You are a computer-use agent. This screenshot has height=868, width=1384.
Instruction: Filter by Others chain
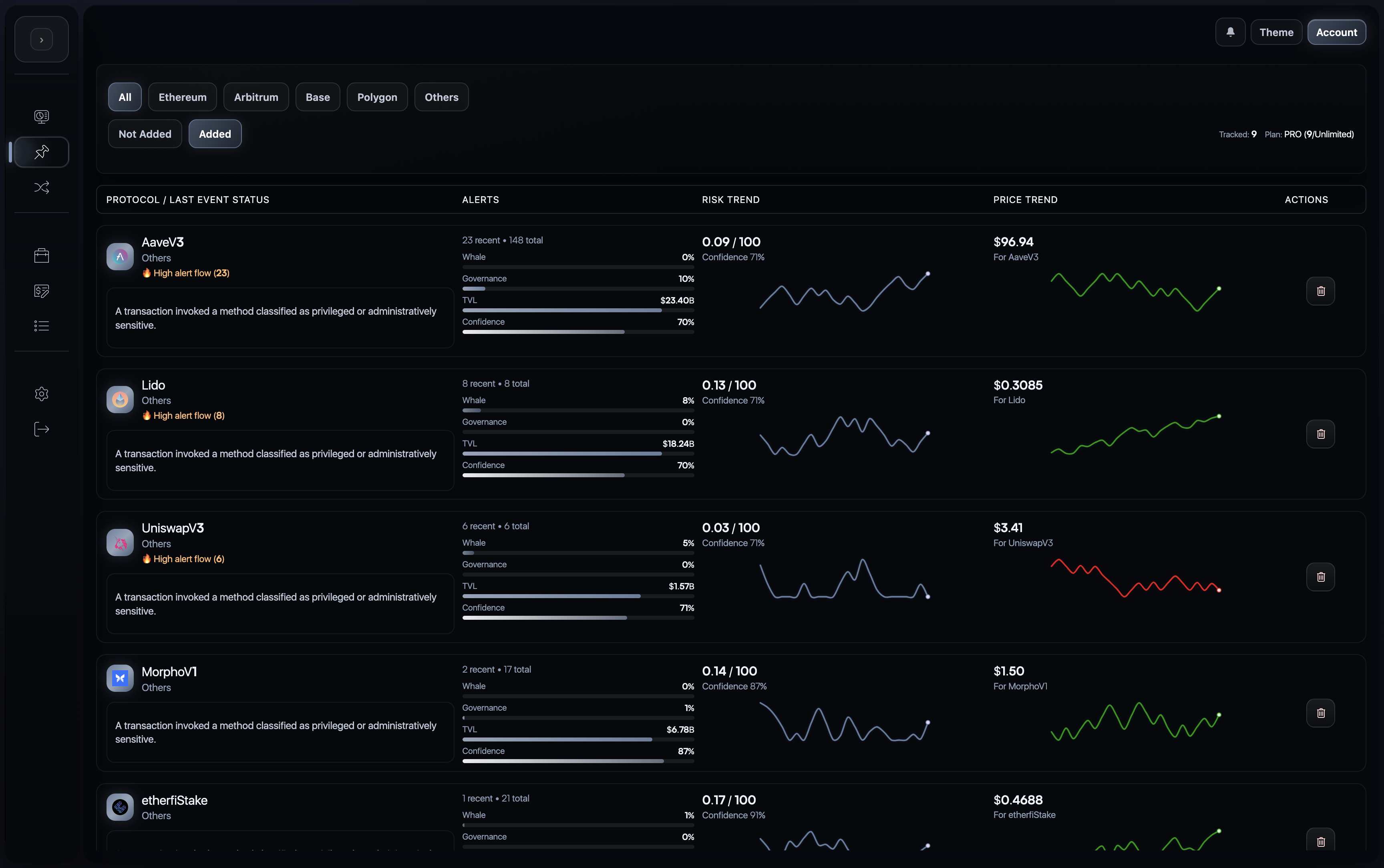pos(441,97)
